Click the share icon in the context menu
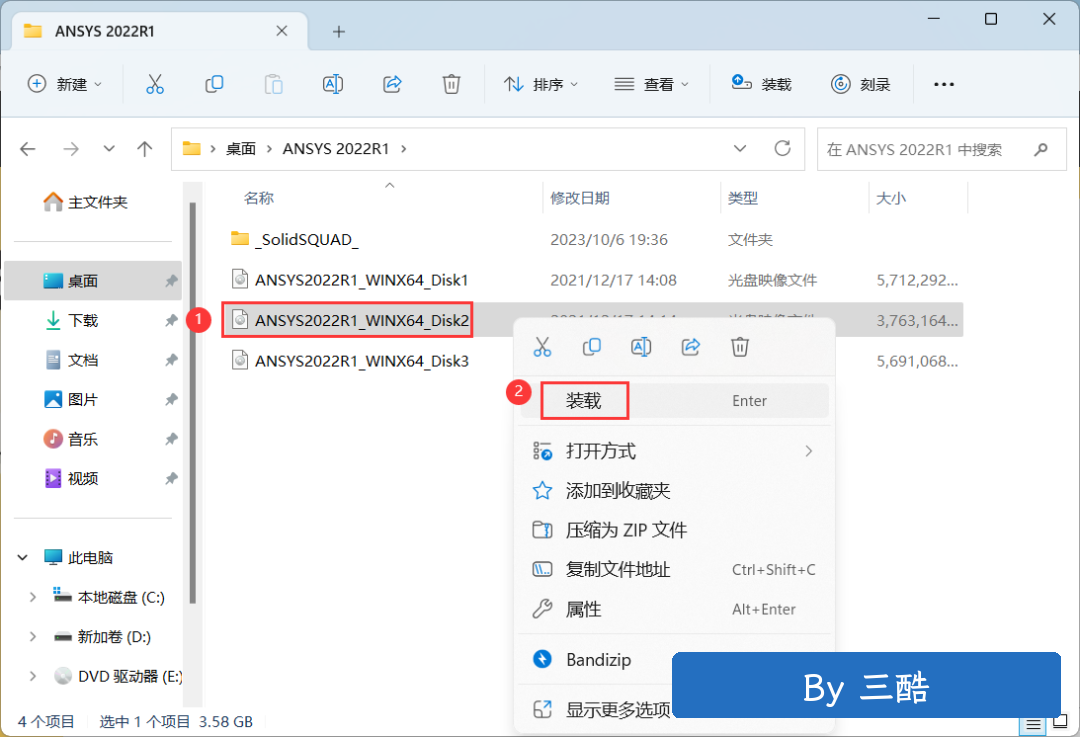 pyautogui.click(x=691, y=346)
